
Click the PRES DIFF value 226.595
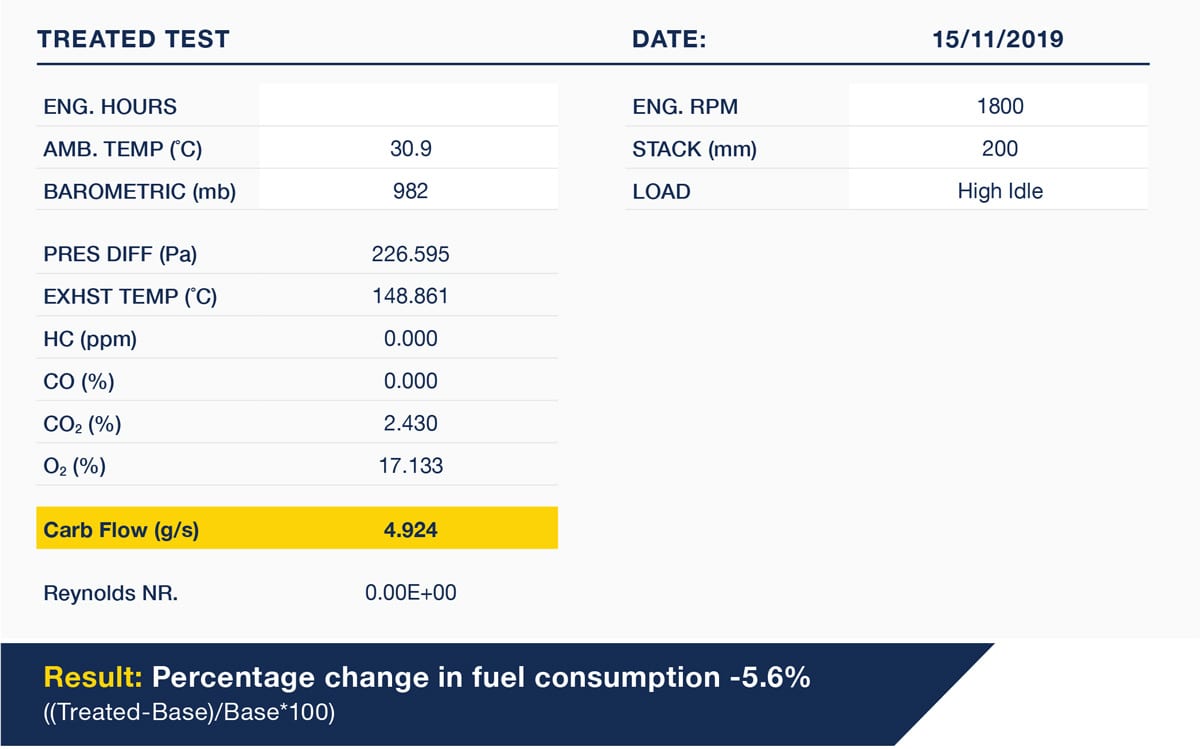tap(410, 254)
